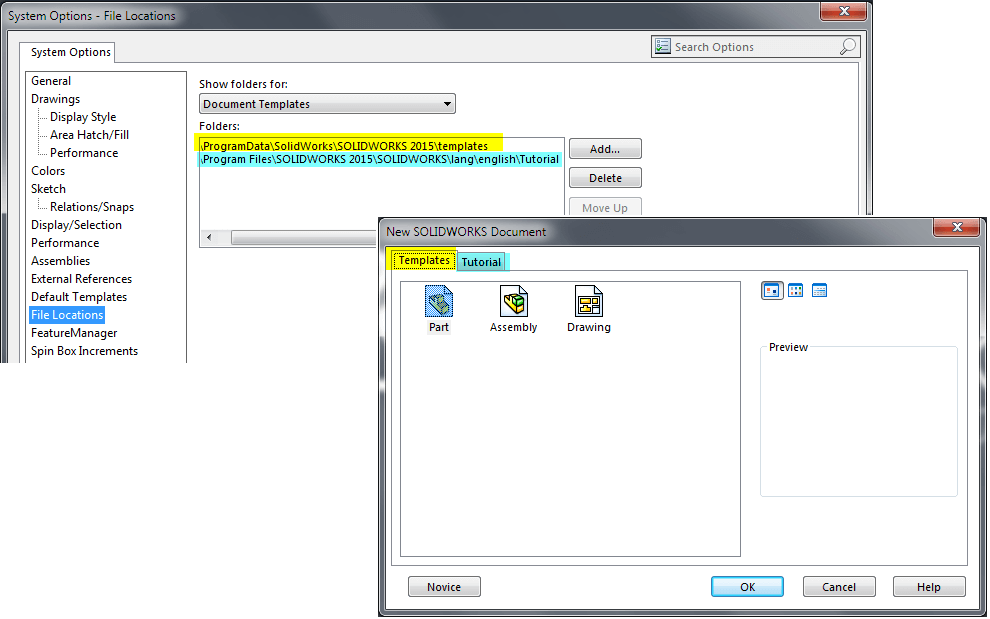Screen dimensions: 990x619
Task: Select the Part template icon
Action: pos(438,301)
